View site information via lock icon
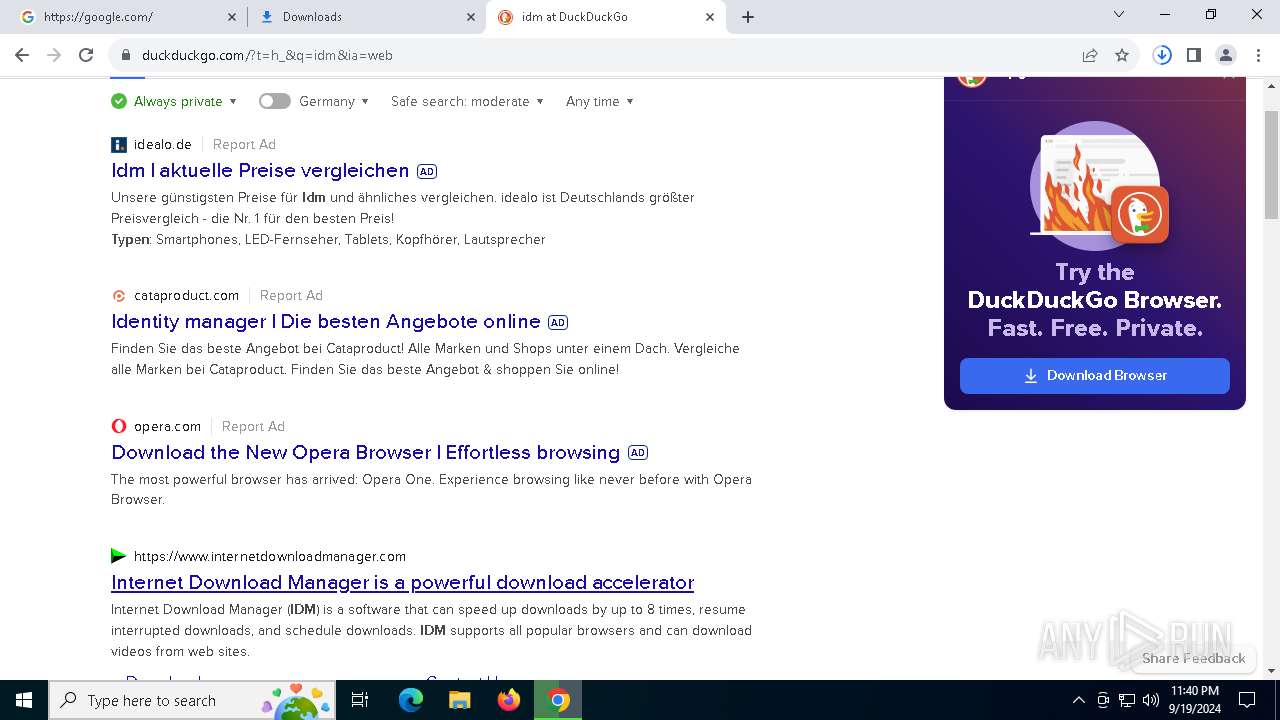Screen dimensions: 1280x720 click(x=126, y=55)
